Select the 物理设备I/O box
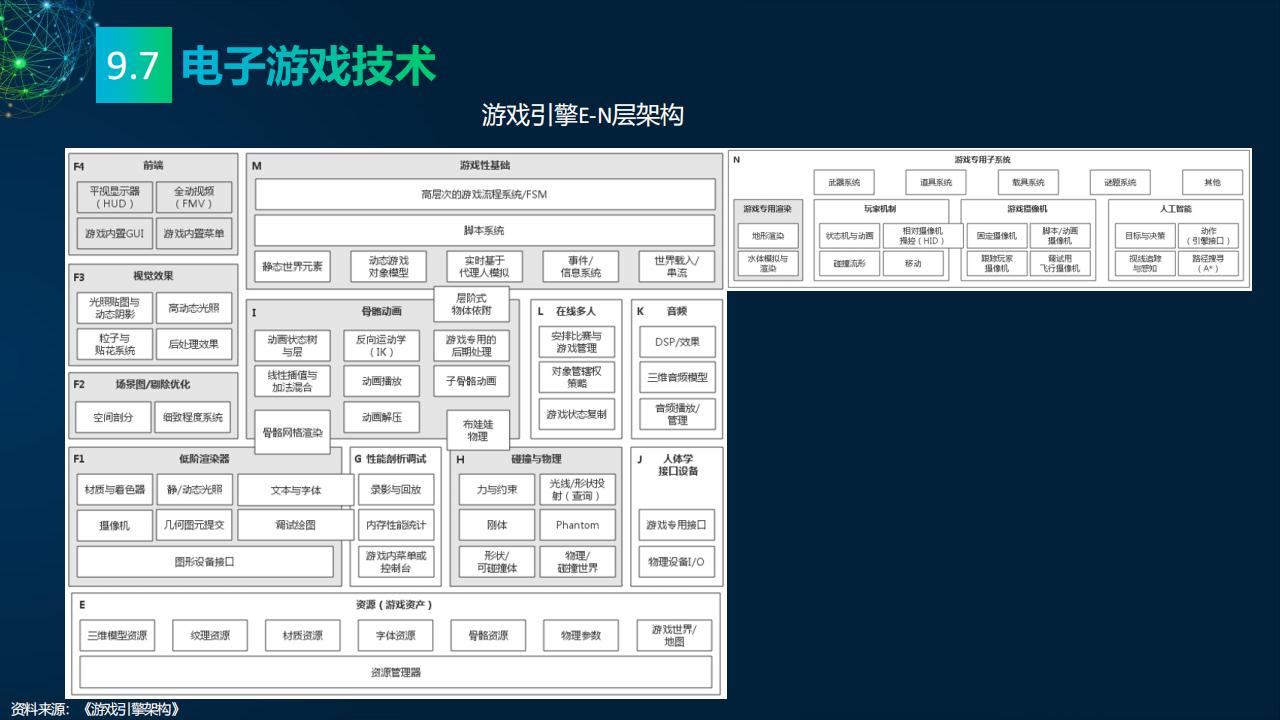The height and width of the screenshot is (720, 1280). 676,562
